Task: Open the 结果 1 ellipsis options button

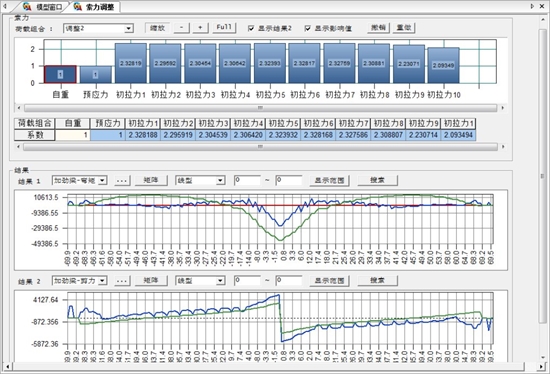Action: point(121,181)
